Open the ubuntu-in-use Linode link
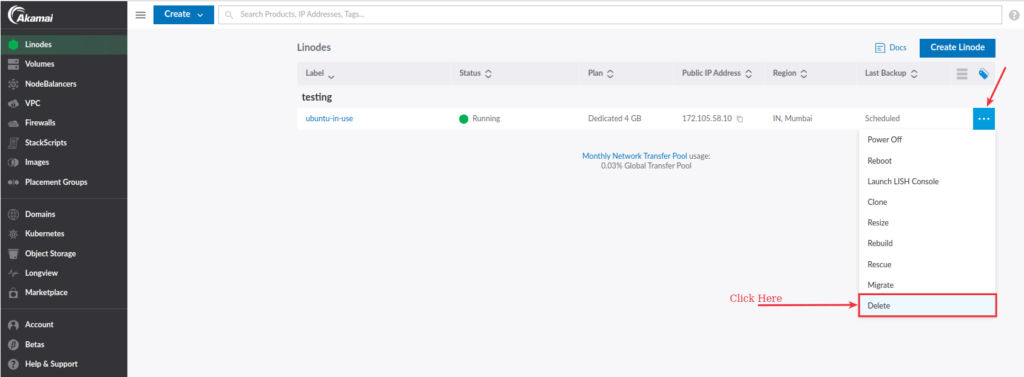The height and width of the screenshot is (377, 1024). 329,119
